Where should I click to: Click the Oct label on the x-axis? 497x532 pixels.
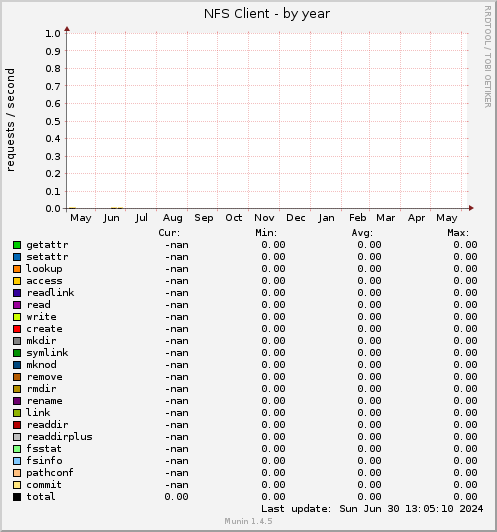(x=234, y=217)
